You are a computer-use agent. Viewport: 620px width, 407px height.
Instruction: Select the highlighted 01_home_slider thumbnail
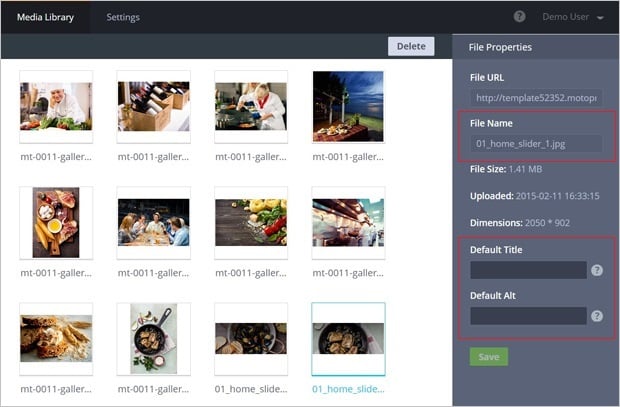[348, 338]
